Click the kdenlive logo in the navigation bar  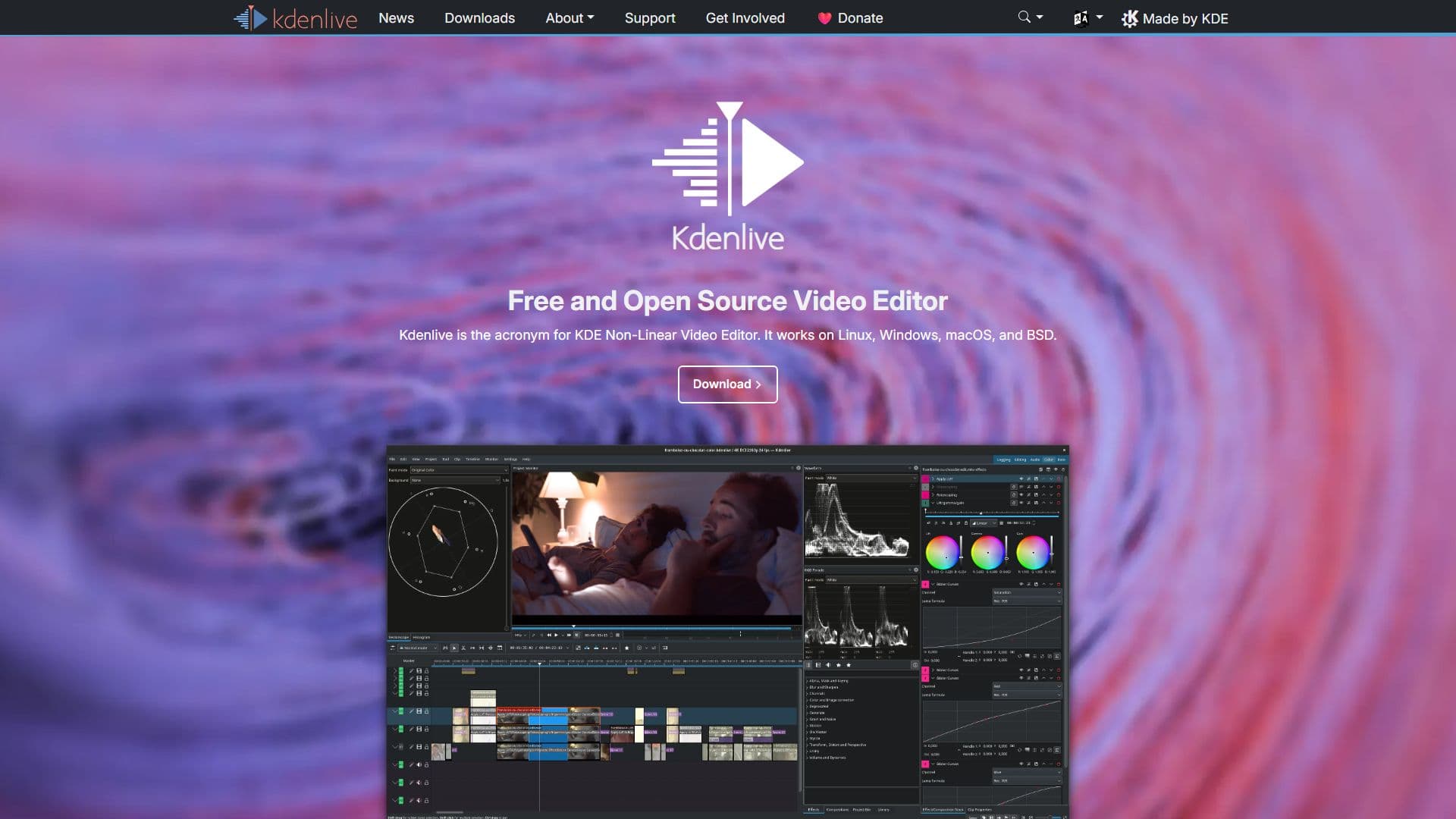coord(295,18)
